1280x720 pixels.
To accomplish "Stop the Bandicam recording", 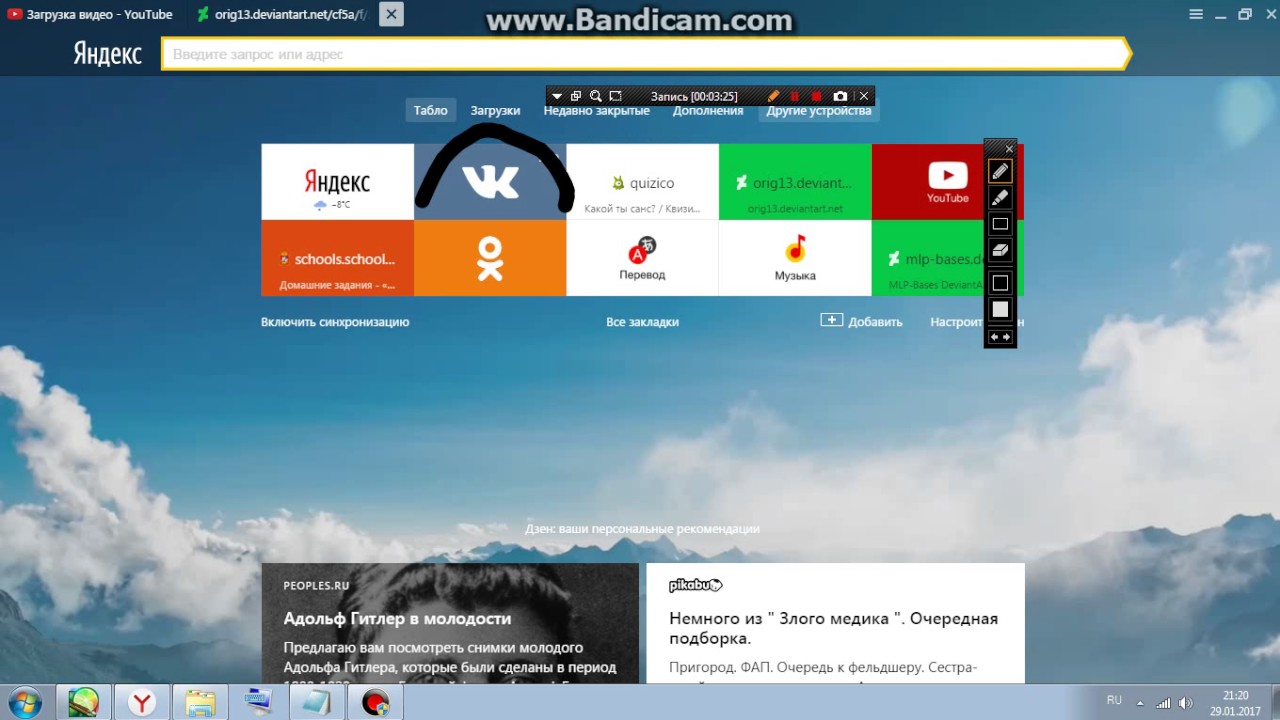I will point(816,96).
